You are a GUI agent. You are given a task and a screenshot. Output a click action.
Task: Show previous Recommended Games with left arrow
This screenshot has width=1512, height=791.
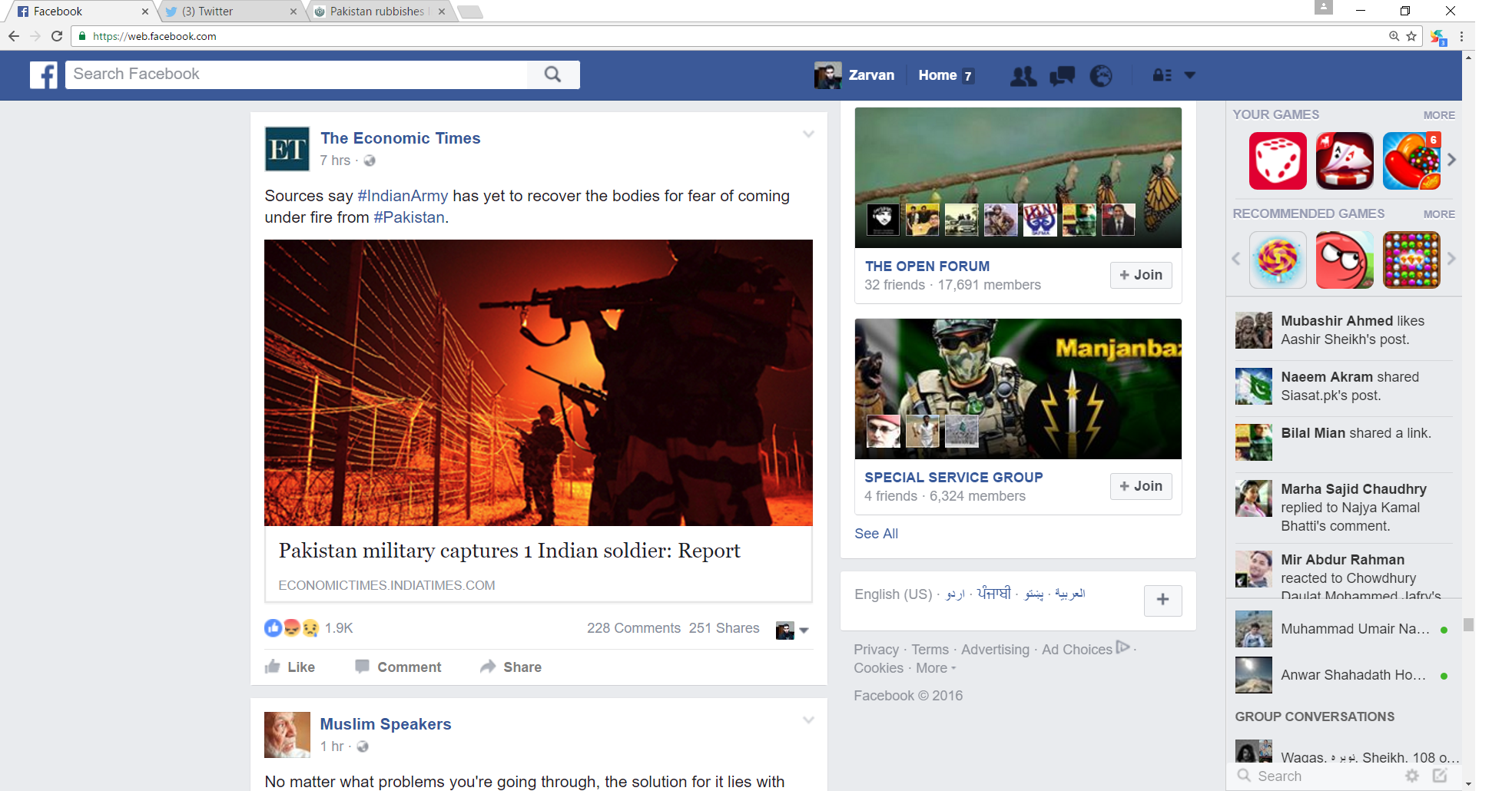[1236, 259]
